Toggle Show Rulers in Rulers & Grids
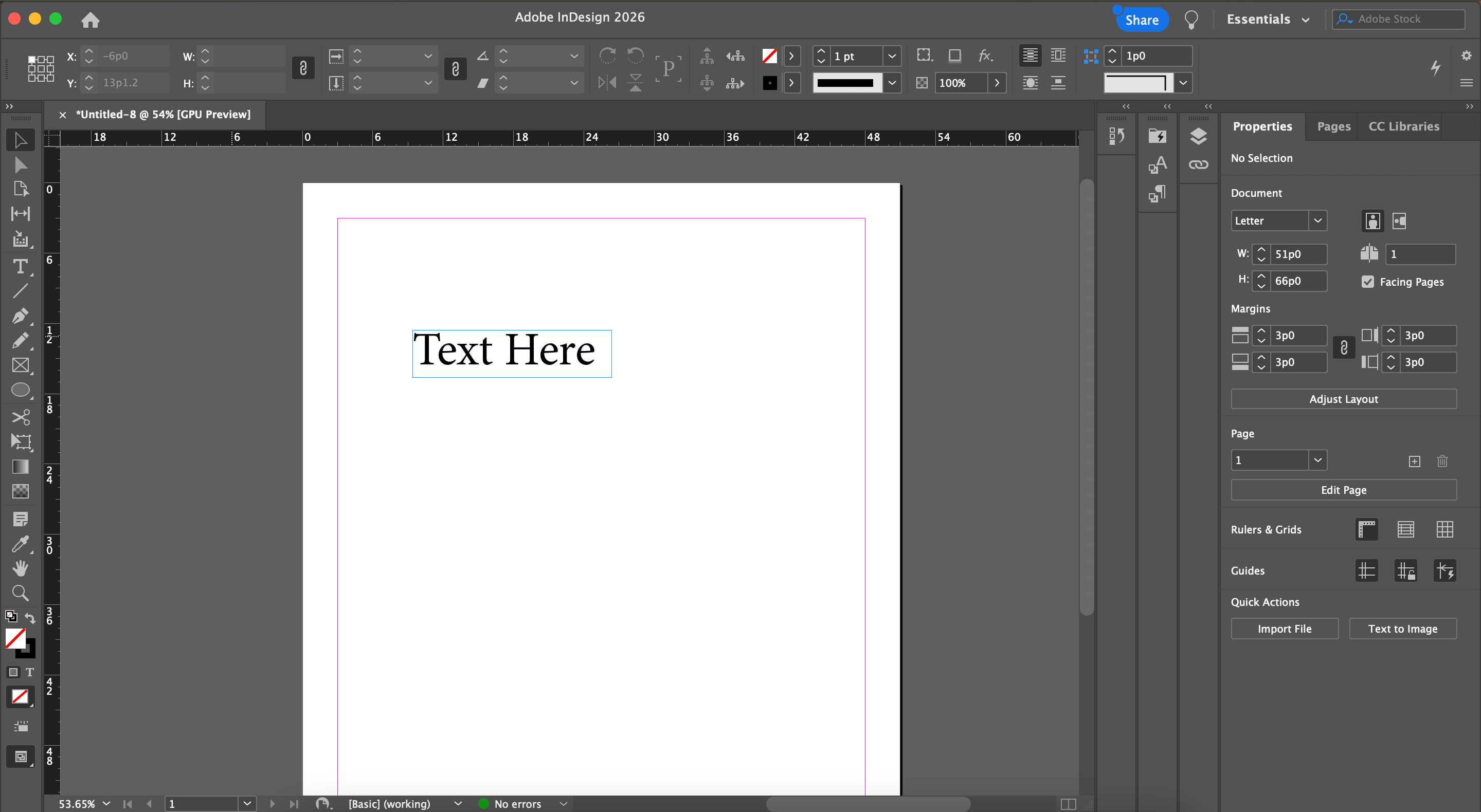 tap(1367, 529)
